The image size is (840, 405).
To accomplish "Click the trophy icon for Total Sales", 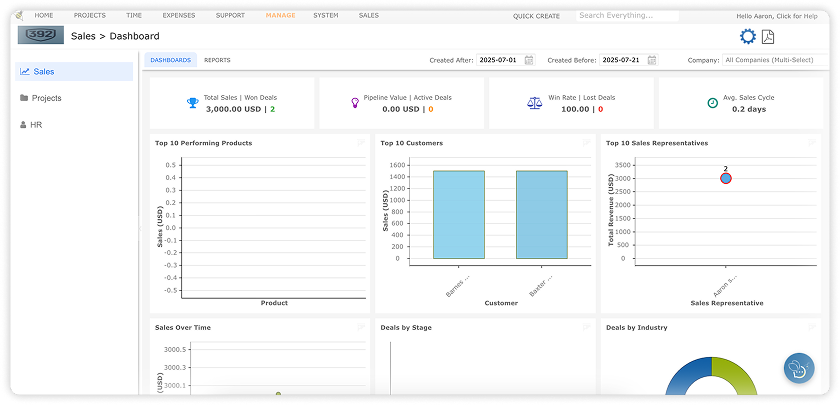I will (x=193, y=103).
